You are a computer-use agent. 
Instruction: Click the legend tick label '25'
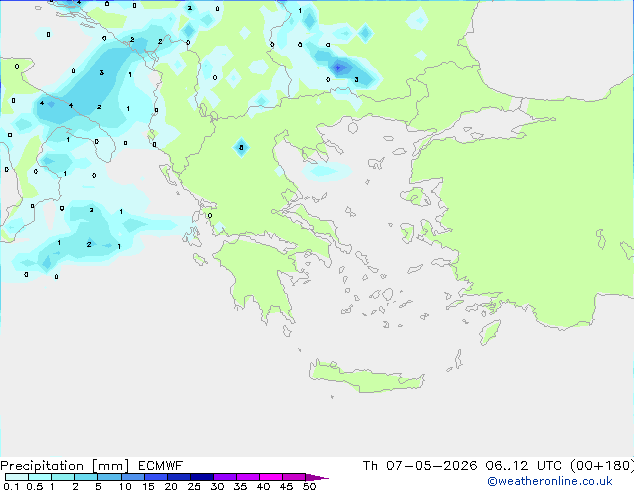click(194, 486)
